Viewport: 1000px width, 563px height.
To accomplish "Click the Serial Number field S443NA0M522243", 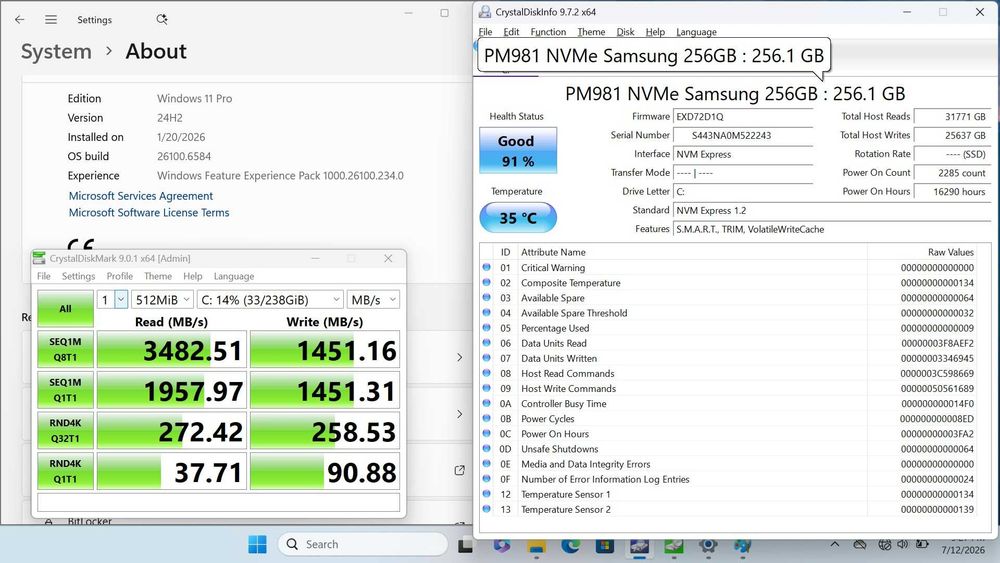I will [x=743, y=135].
